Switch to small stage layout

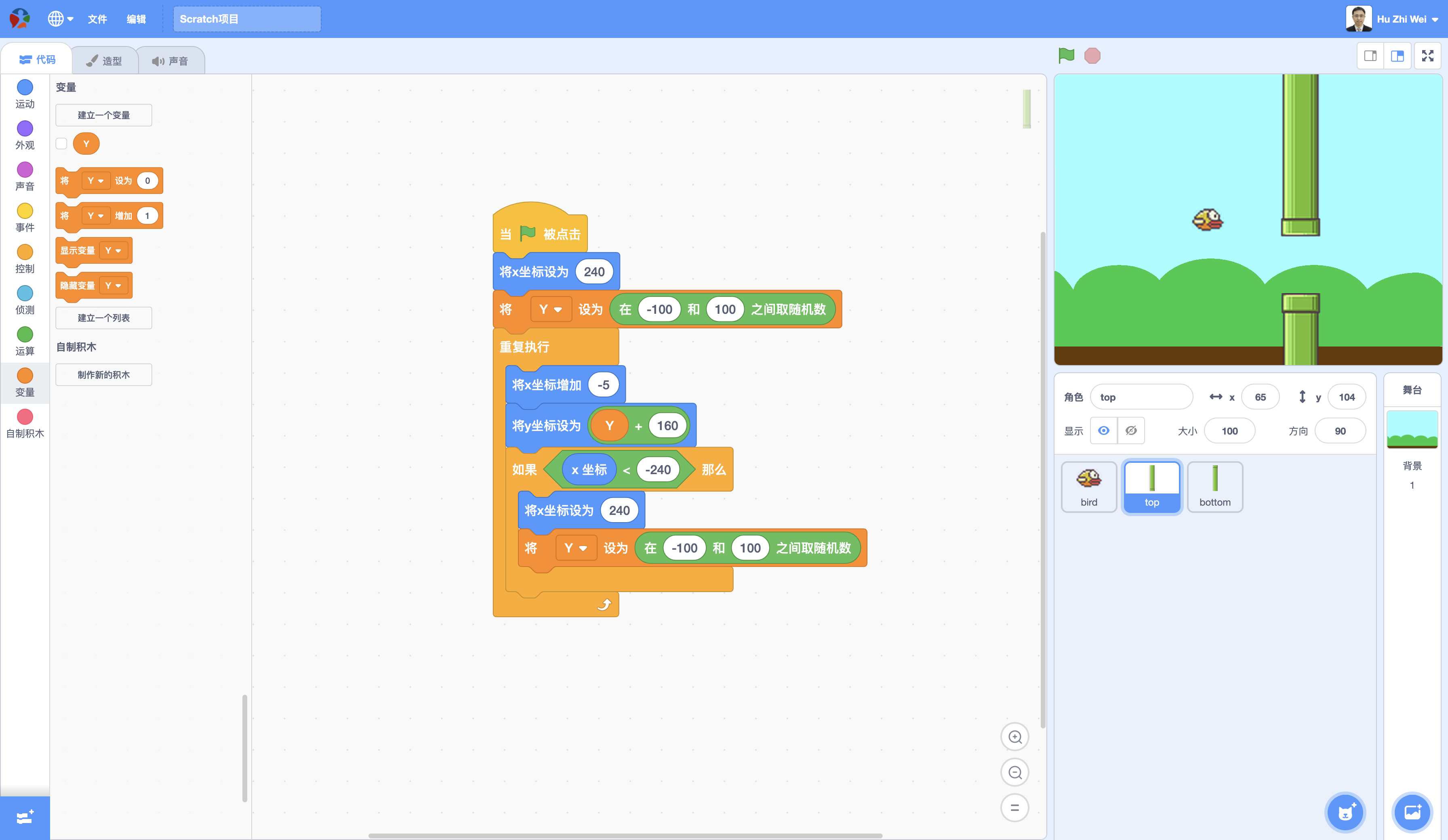click(x=1370, y=56)
